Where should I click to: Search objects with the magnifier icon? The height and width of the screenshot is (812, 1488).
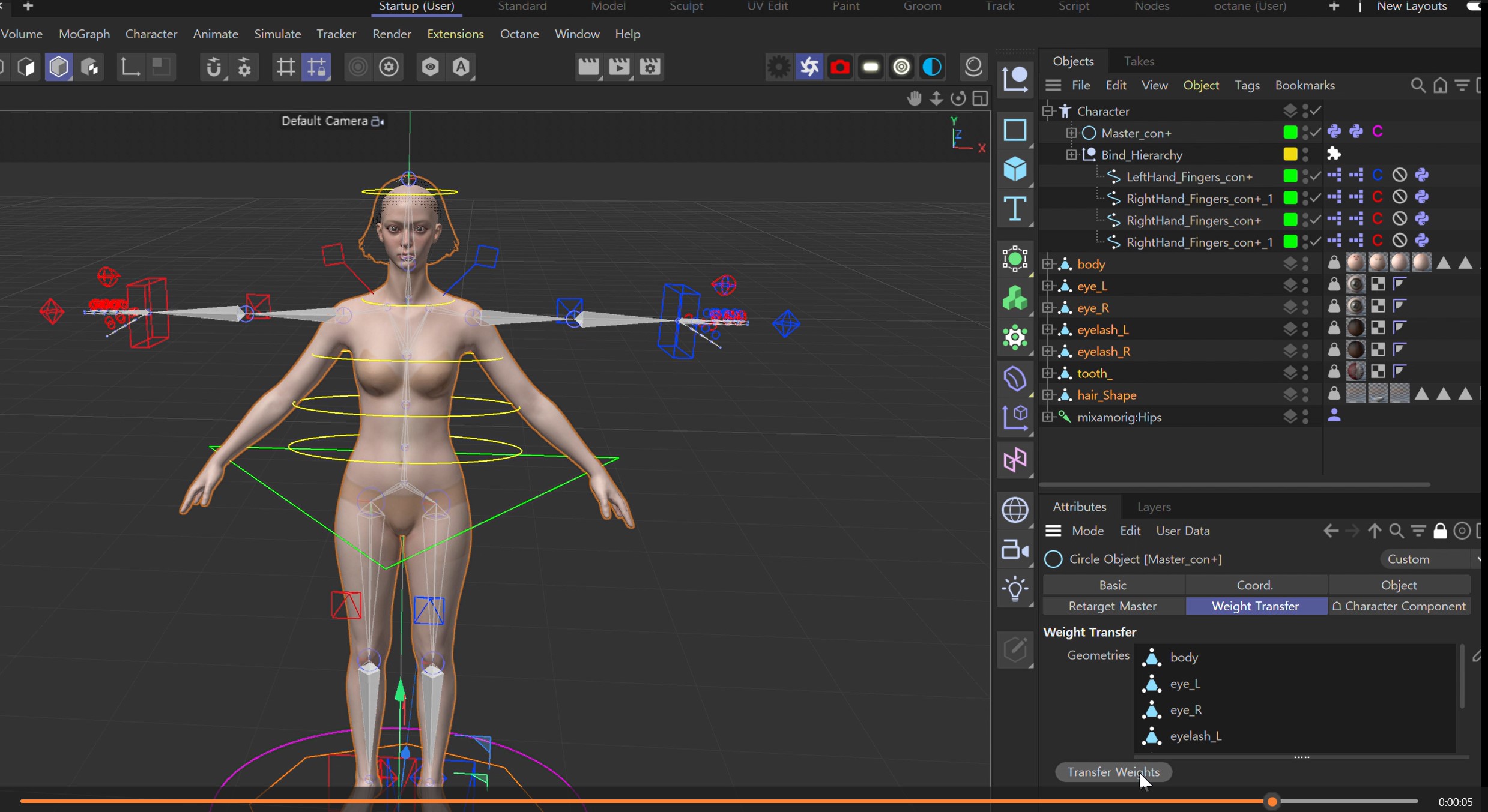tap(1418, 85)
